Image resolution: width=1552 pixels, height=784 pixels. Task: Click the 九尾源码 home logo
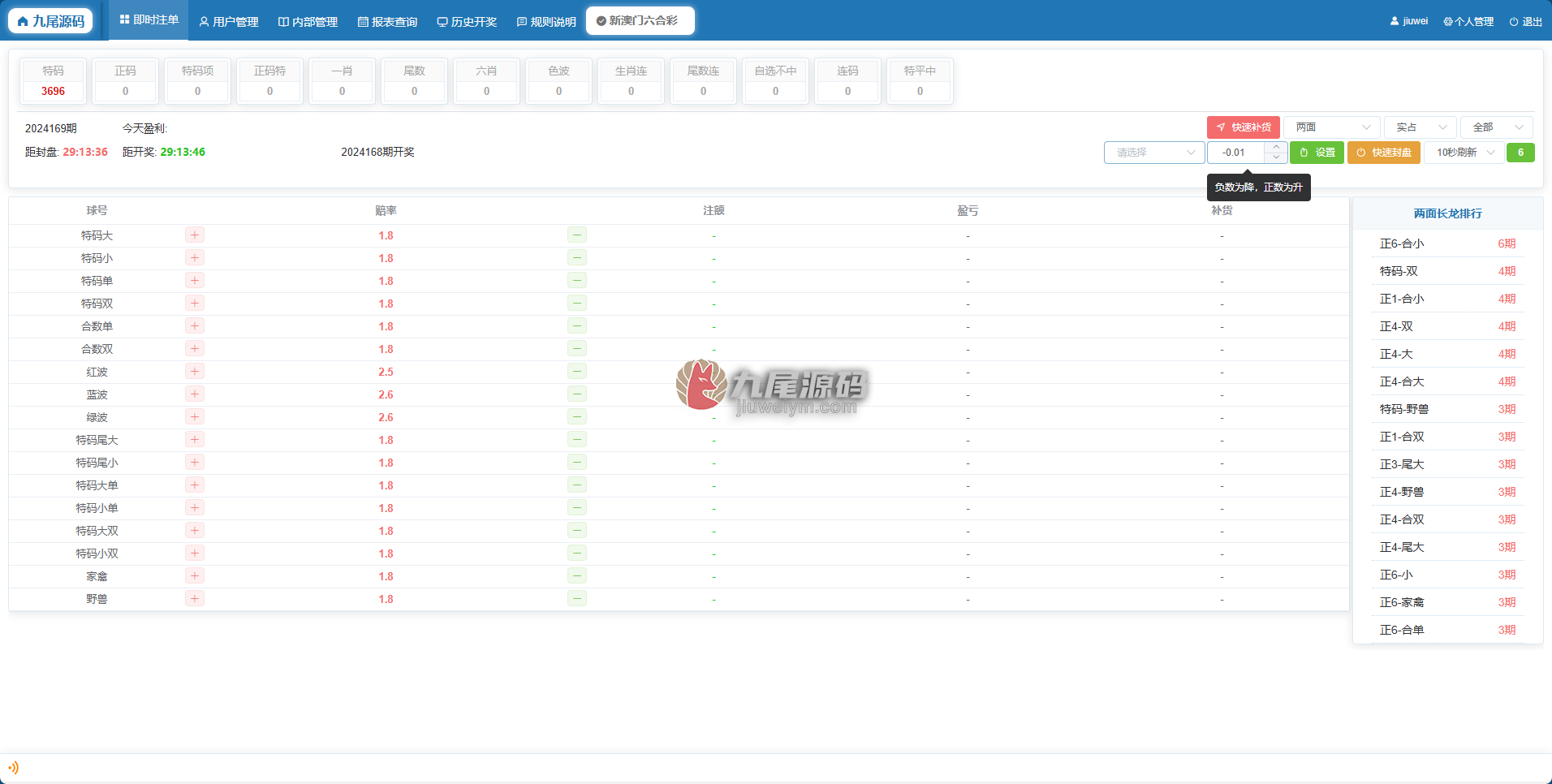(x=51, y=21)
